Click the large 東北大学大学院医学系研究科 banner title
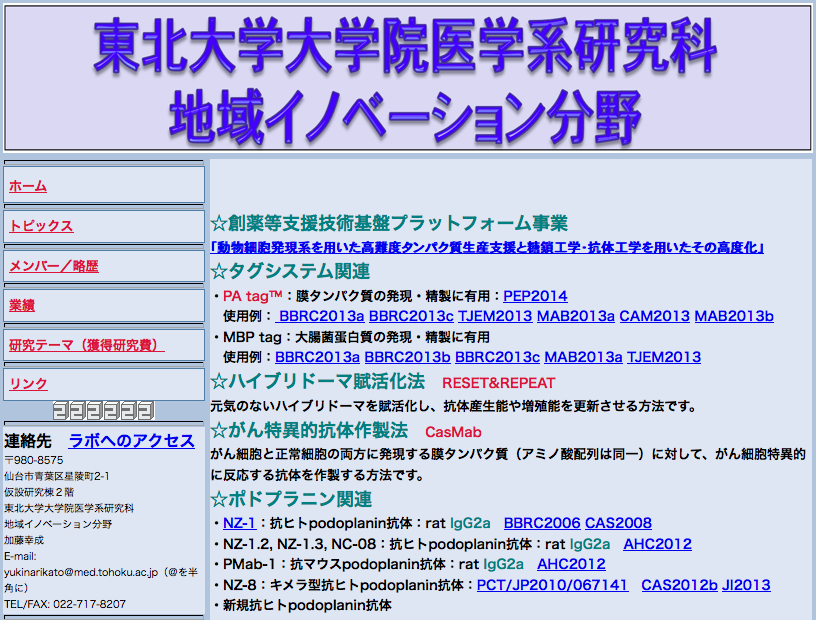 pos(406,45)
